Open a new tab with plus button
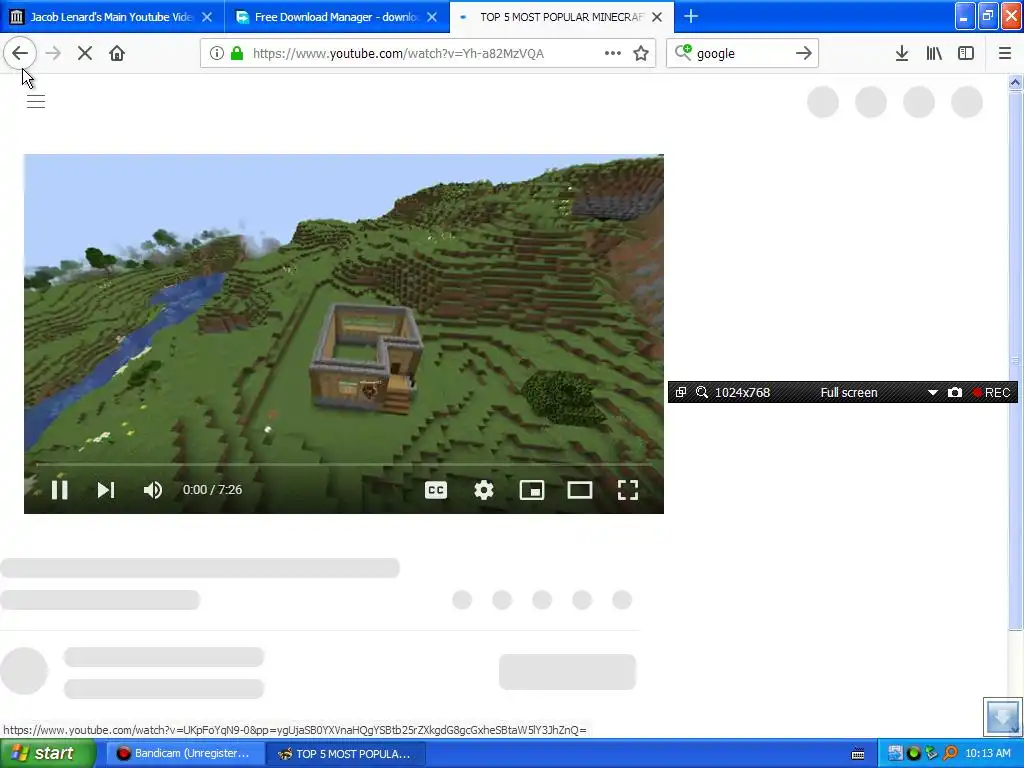The image size is (1024, 768). click(x=691, y=16)
